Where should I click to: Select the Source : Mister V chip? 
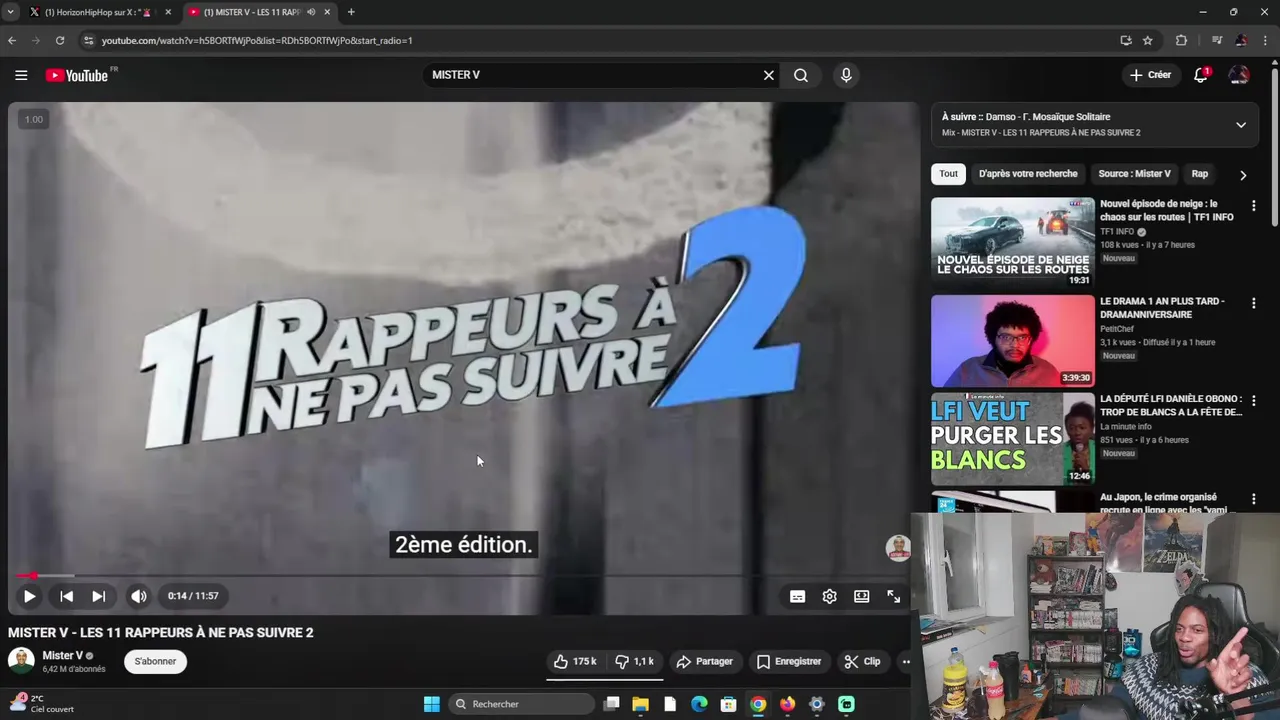tap(1134, 174)
